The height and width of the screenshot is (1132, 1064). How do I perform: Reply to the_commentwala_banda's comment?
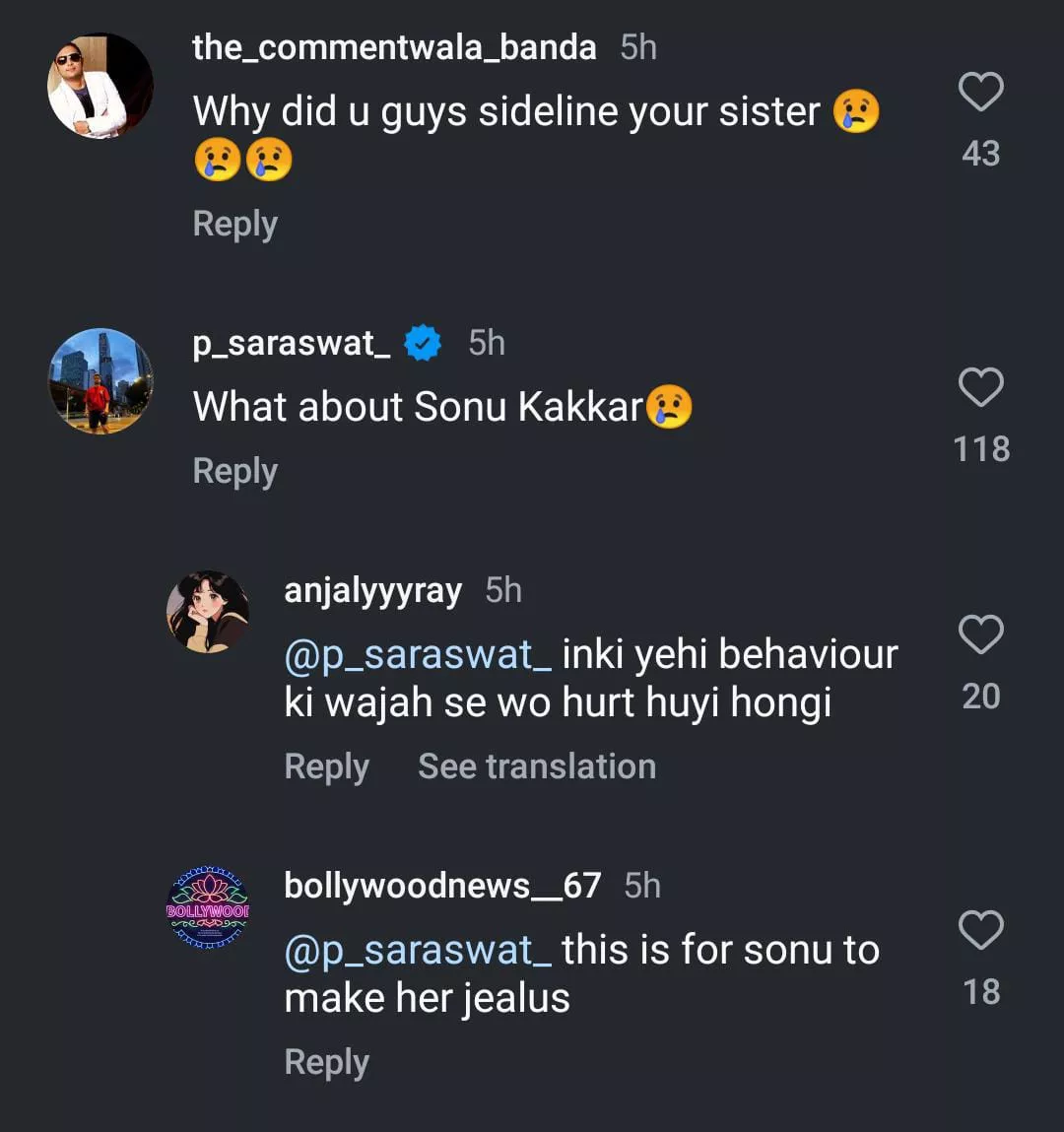(234, 224)
